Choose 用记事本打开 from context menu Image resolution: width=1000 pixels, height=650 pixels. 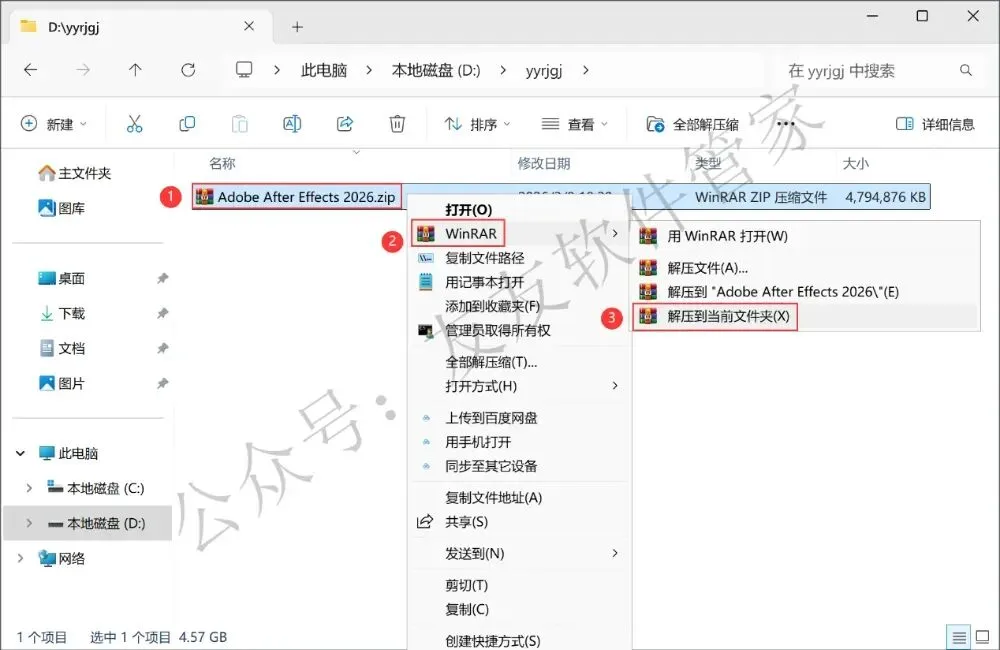click(485, 282)
